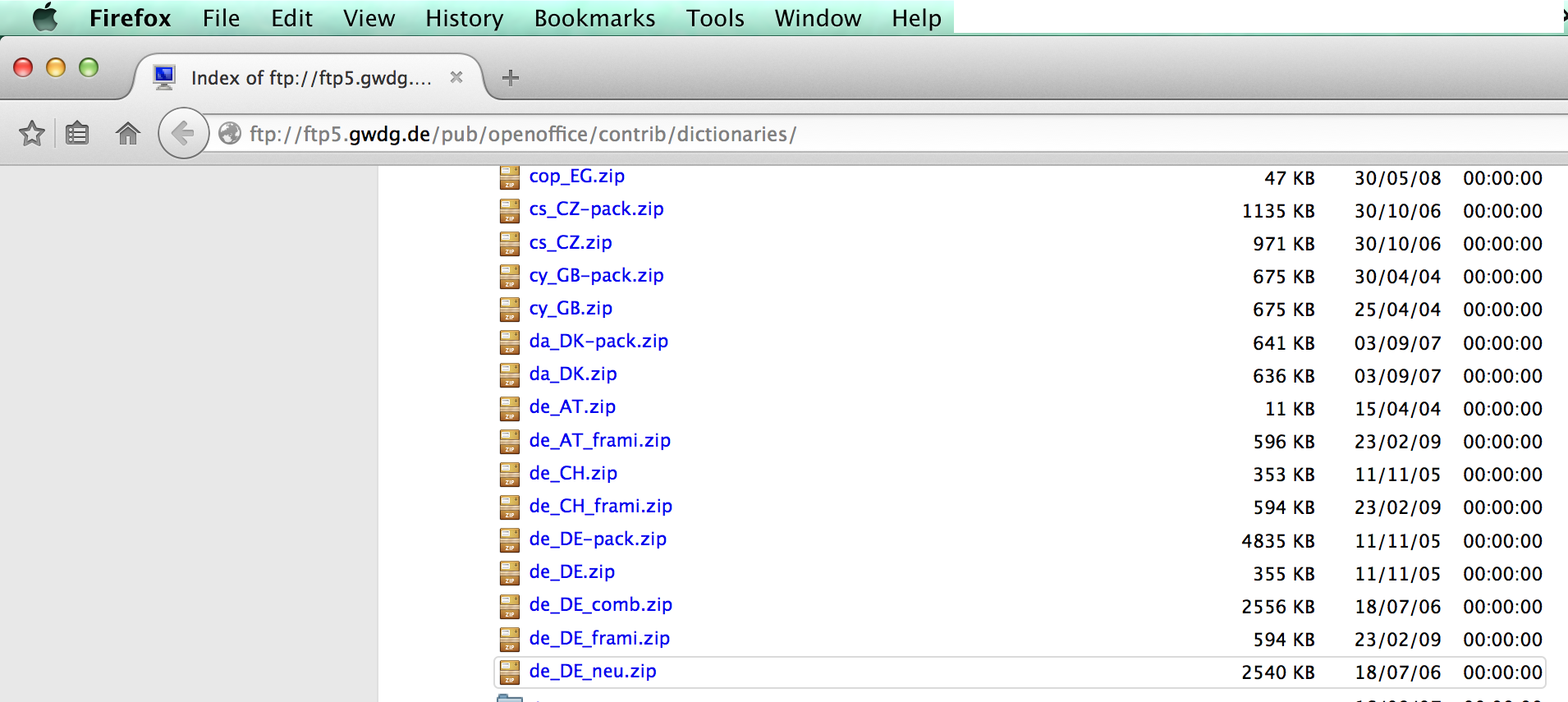Open a new tab with plus button
The height and width of the screenshot is (702, 1568).
click(510, 78)
